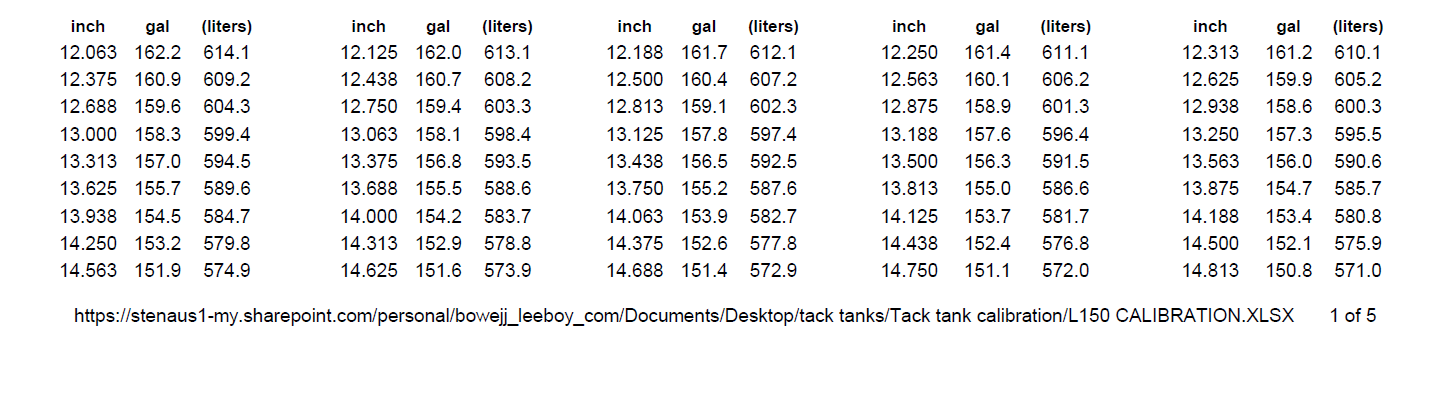
Task: Select the 13.563 inch cell
Action: pyautogui.click(x=1210, y=161)
